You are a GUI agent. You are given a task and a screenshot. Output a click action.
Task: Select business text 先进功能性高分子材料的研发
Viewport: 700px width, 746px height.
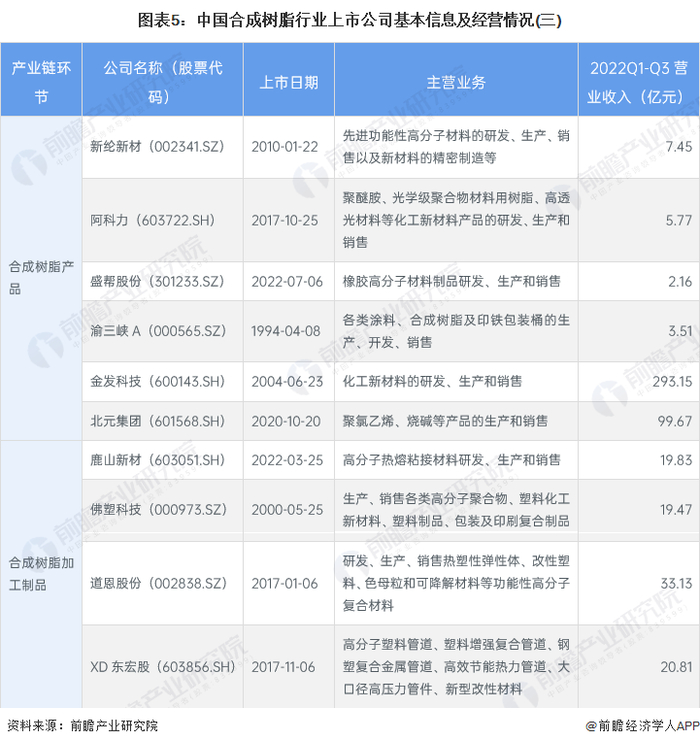426,136
